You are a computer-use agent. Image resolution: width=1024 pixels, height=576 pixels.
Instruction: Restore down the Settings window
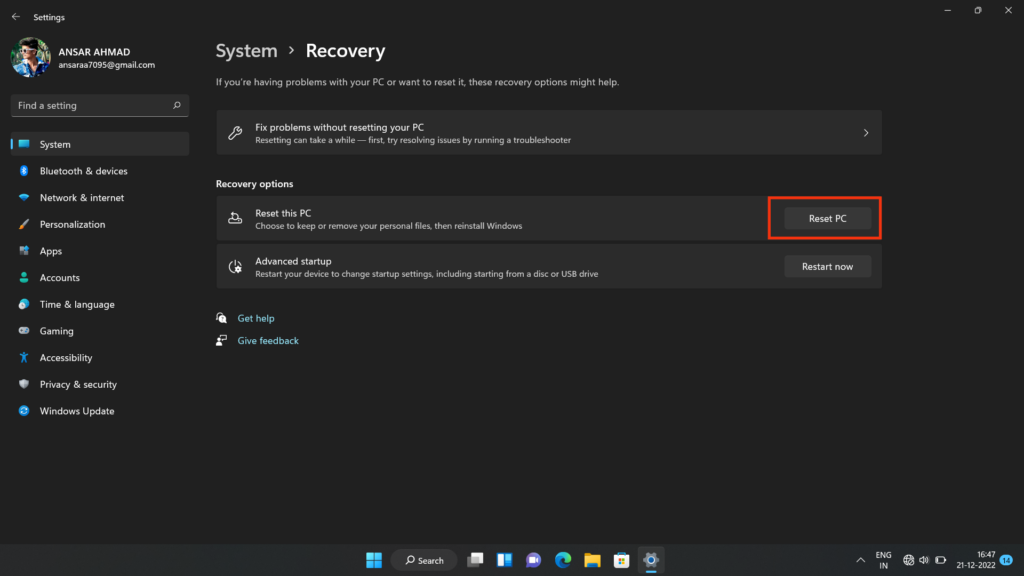pos(978,10)
